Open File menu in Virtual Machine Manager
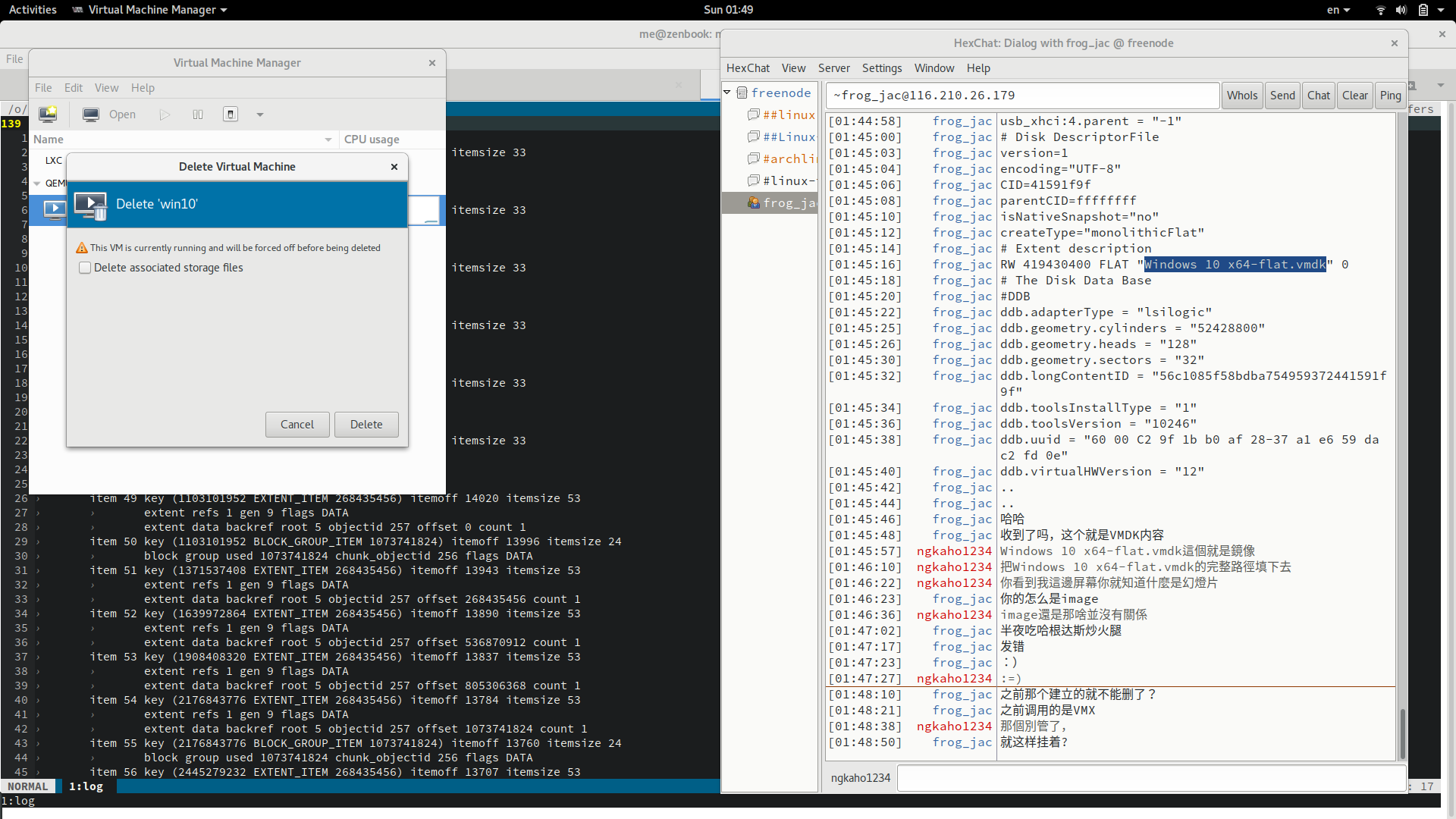 pyautogui.click(x=43, y=88)
